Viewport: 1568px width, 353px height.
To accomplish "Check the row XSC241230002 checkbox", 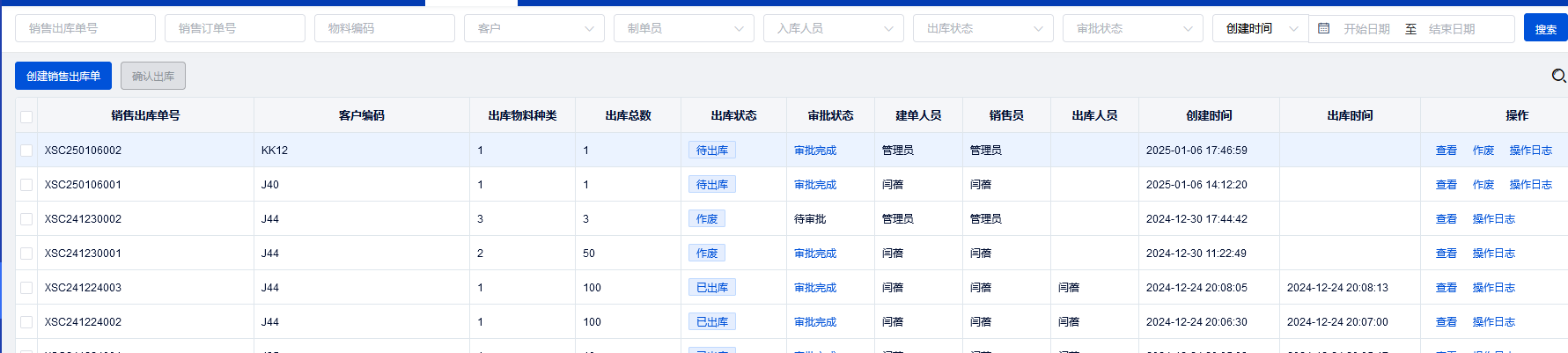I will (26, 219).
